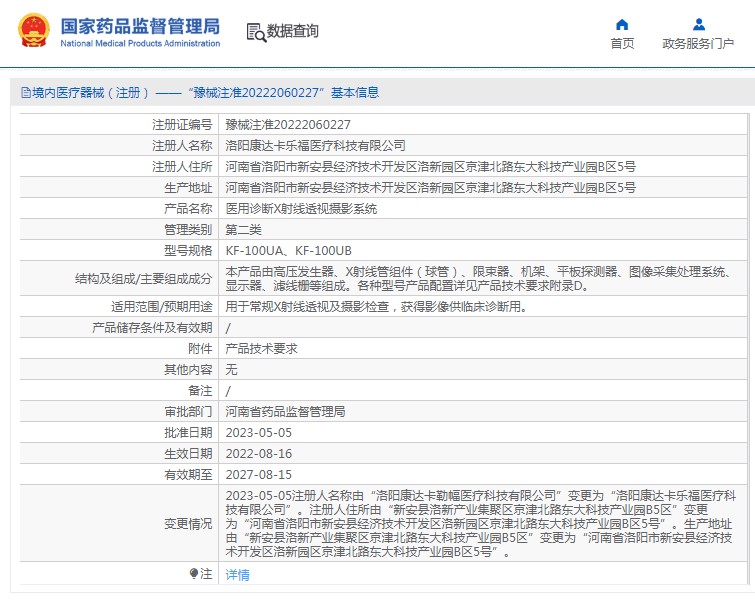Viewport: 755px width, 606px height.
Task: Click the 型号规格 label
Action: [188, 251]
